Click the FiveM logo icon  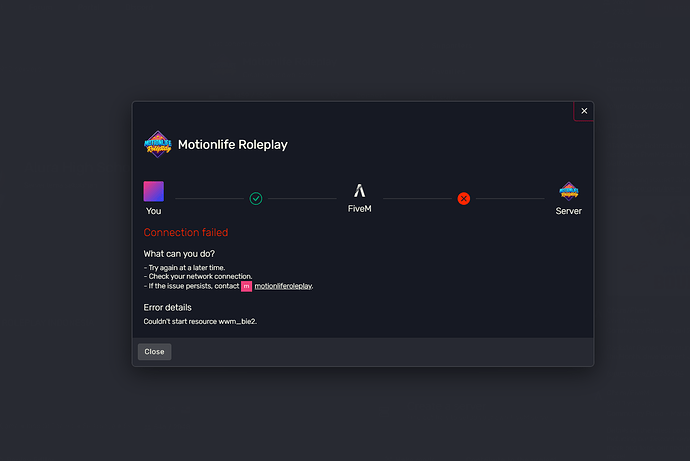(x=360, y=190)
